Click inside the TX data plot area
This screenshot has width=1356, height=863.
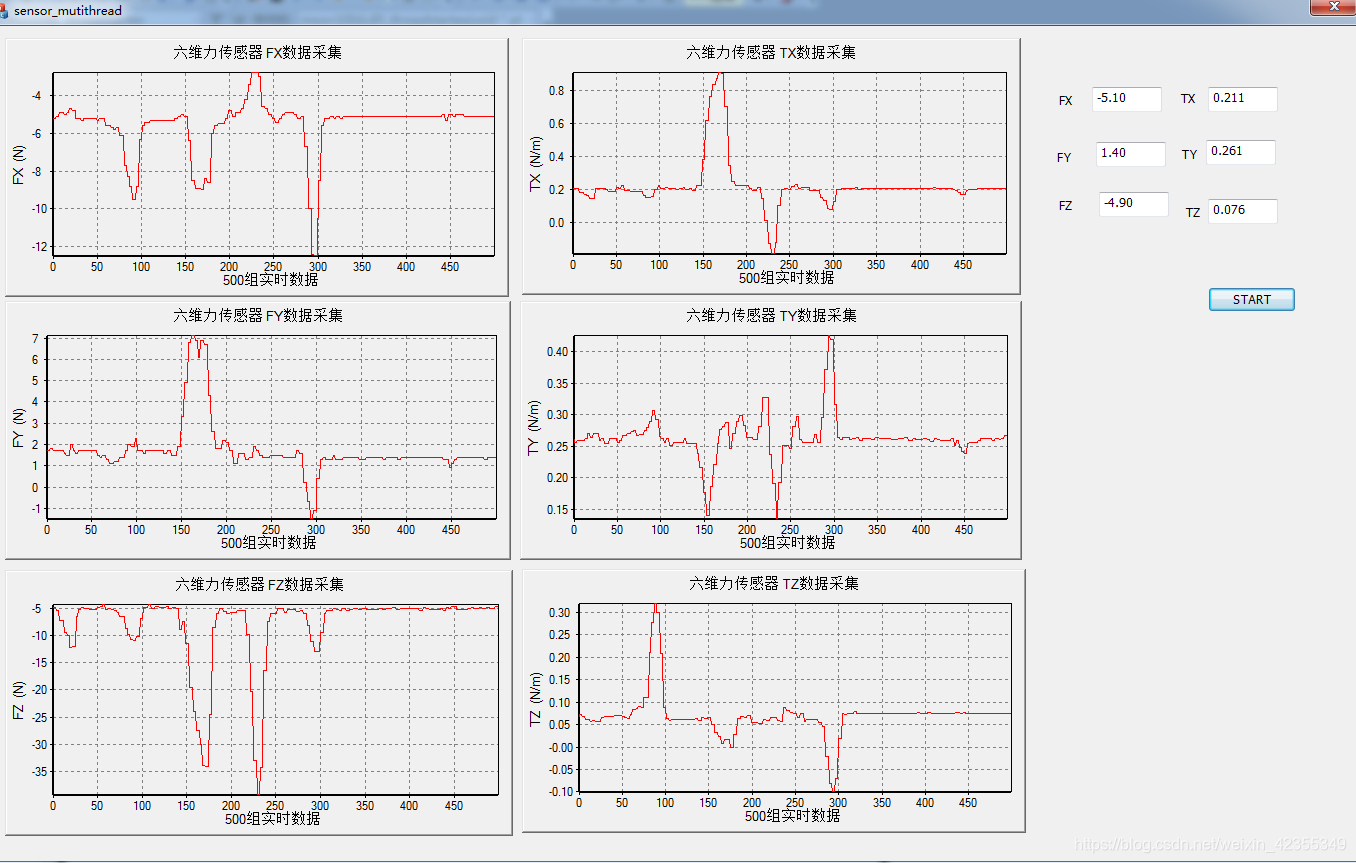tap(789, 164)
